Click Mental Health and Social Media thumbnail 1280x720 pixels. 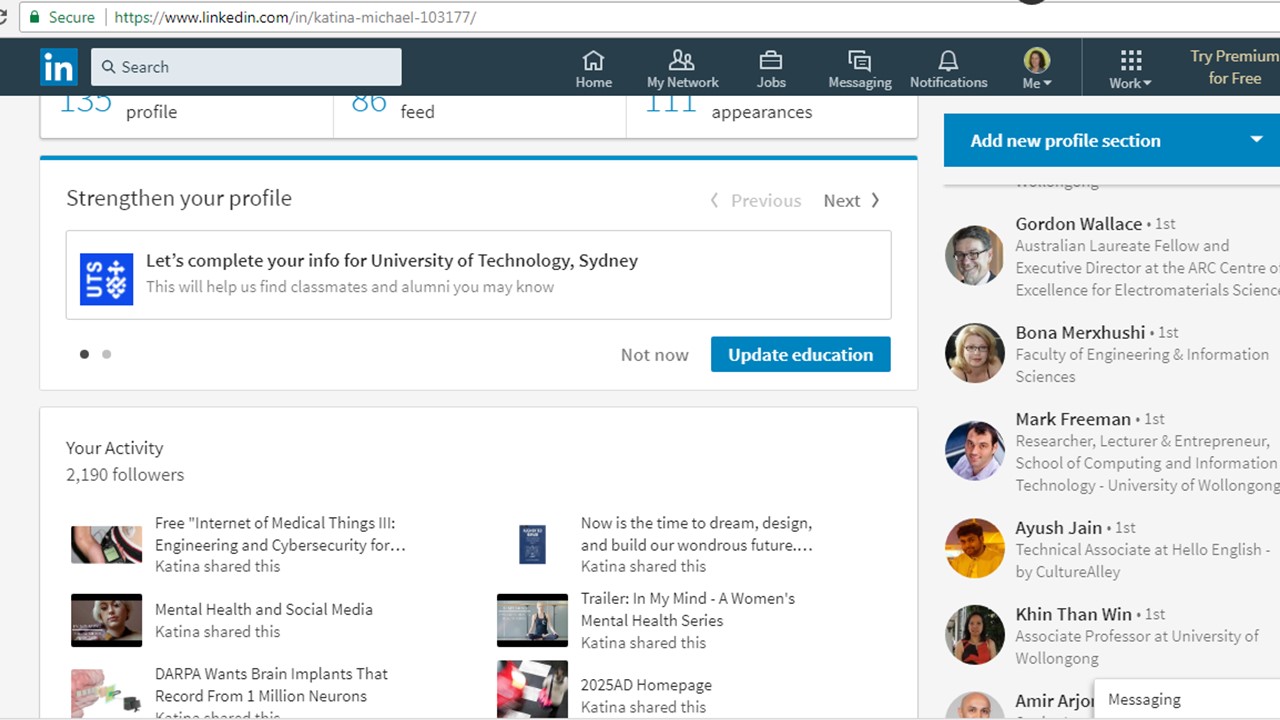pos(106,620)
